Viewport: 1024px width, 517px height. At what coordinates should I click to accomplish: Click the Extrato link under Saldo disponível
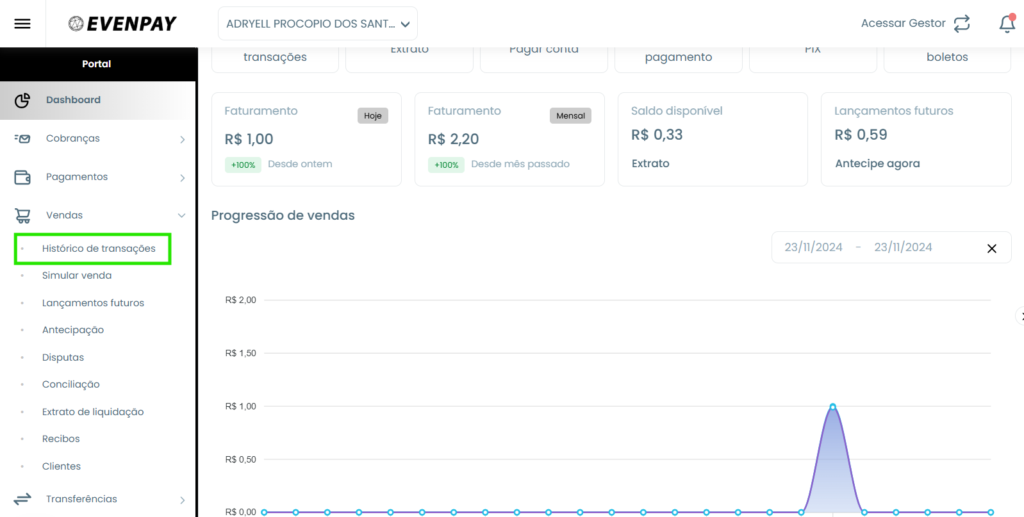(x=650, y=163)
